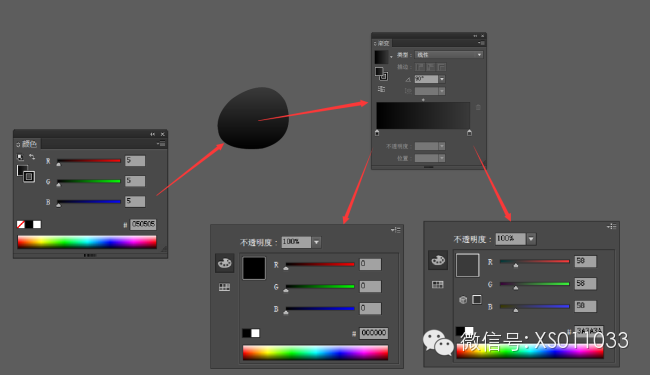Screen dimensions: 650x375
Task: Click the hex field showing 050505
Action: 143,224
